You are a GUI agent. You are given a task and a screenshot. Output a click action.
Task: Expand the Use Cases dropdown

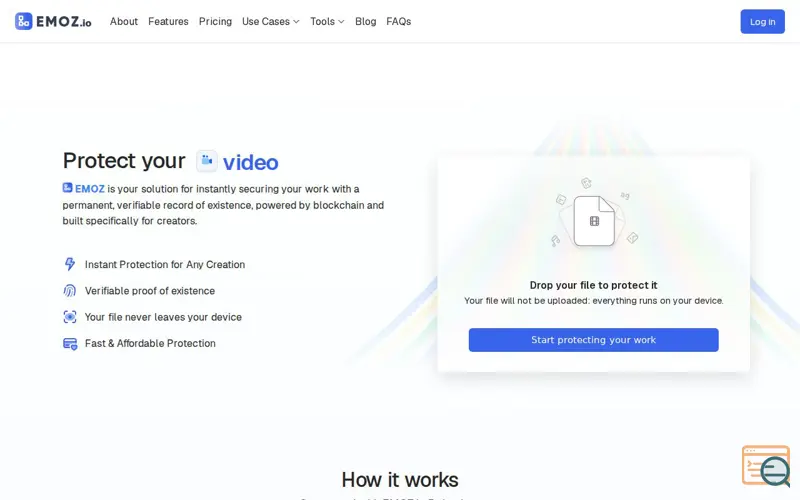270,21
